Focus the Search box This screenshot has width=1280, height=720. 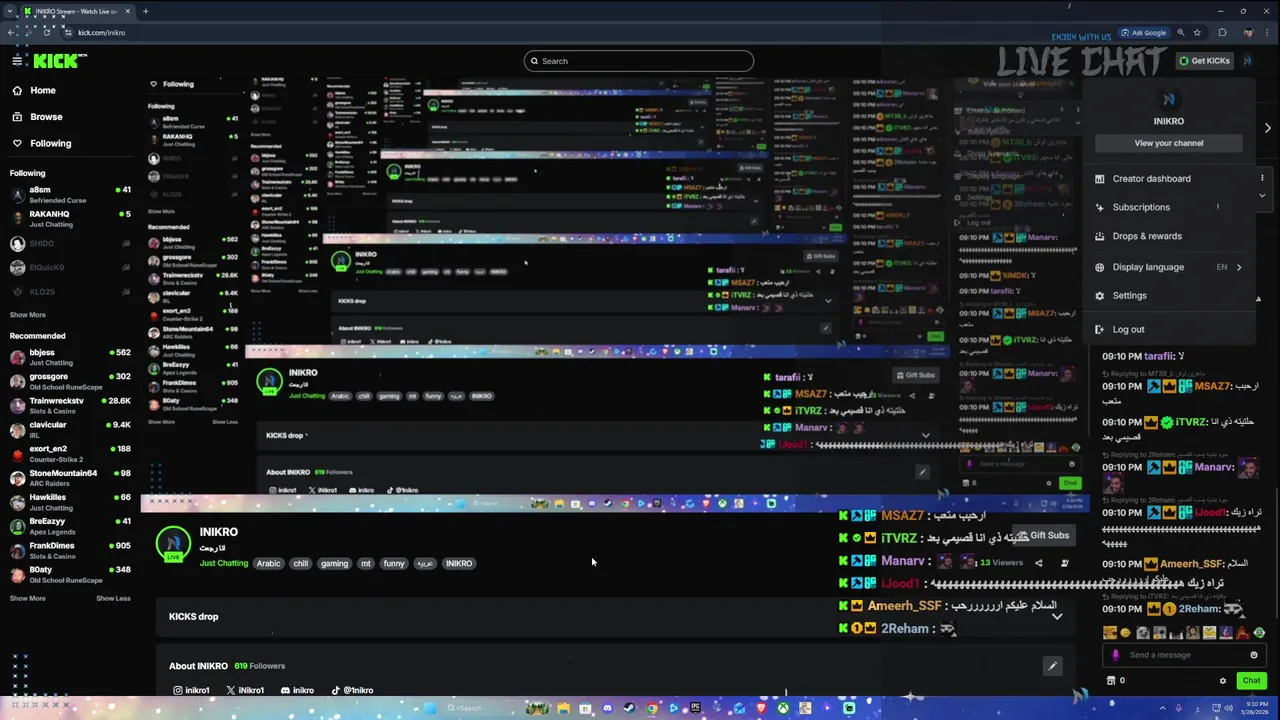(638, 61)
